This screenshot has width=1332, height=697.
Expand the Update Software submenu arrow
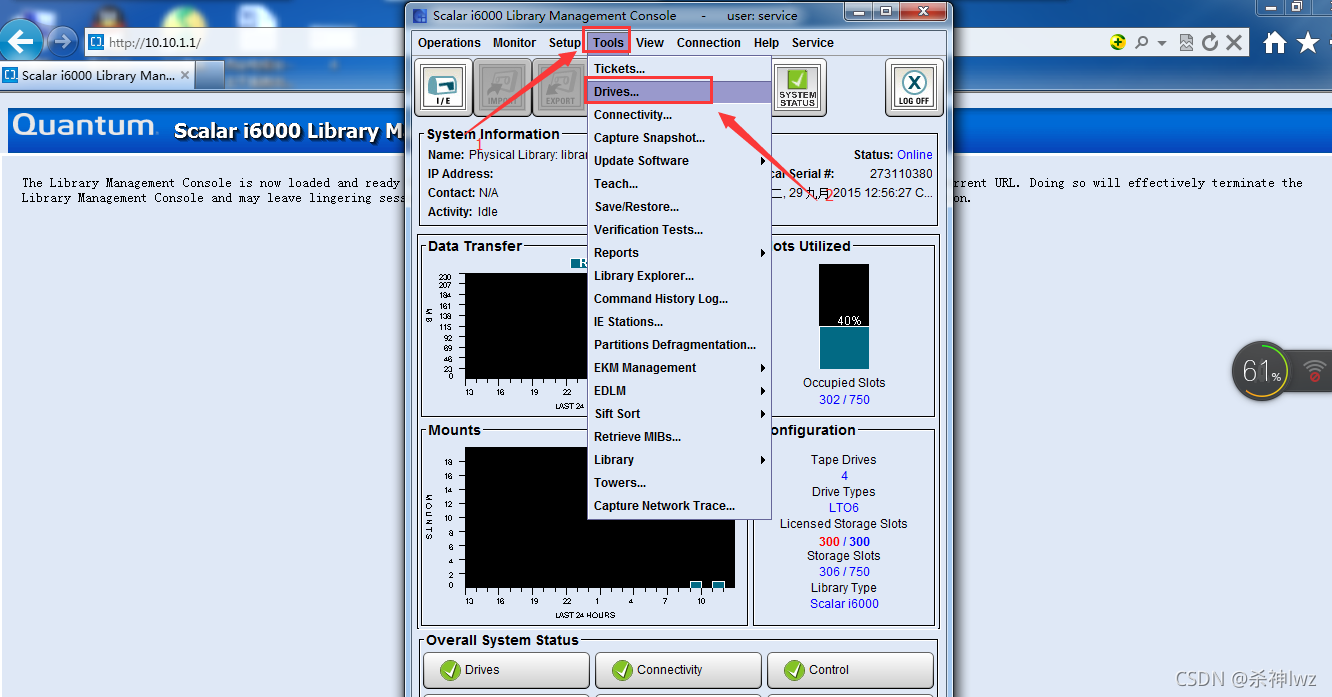point(763,161)
